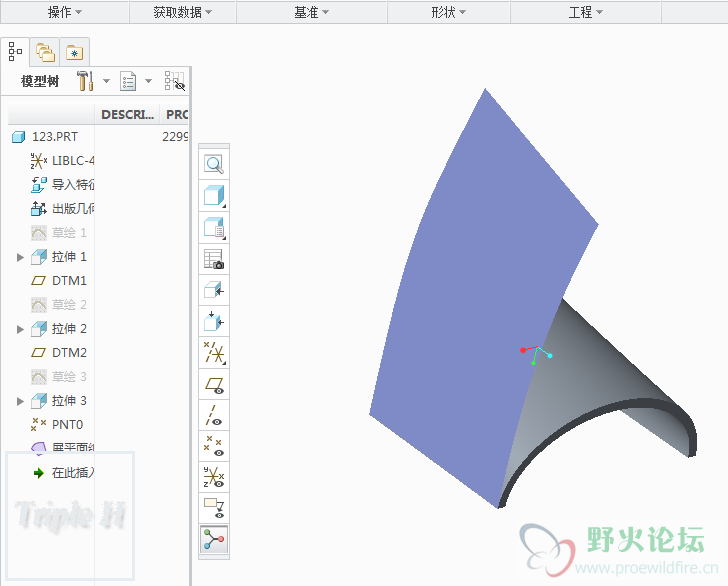Open the 形状 ribbon group dropdown
This screenshot has height=586, width=728.
click(448, 12)
